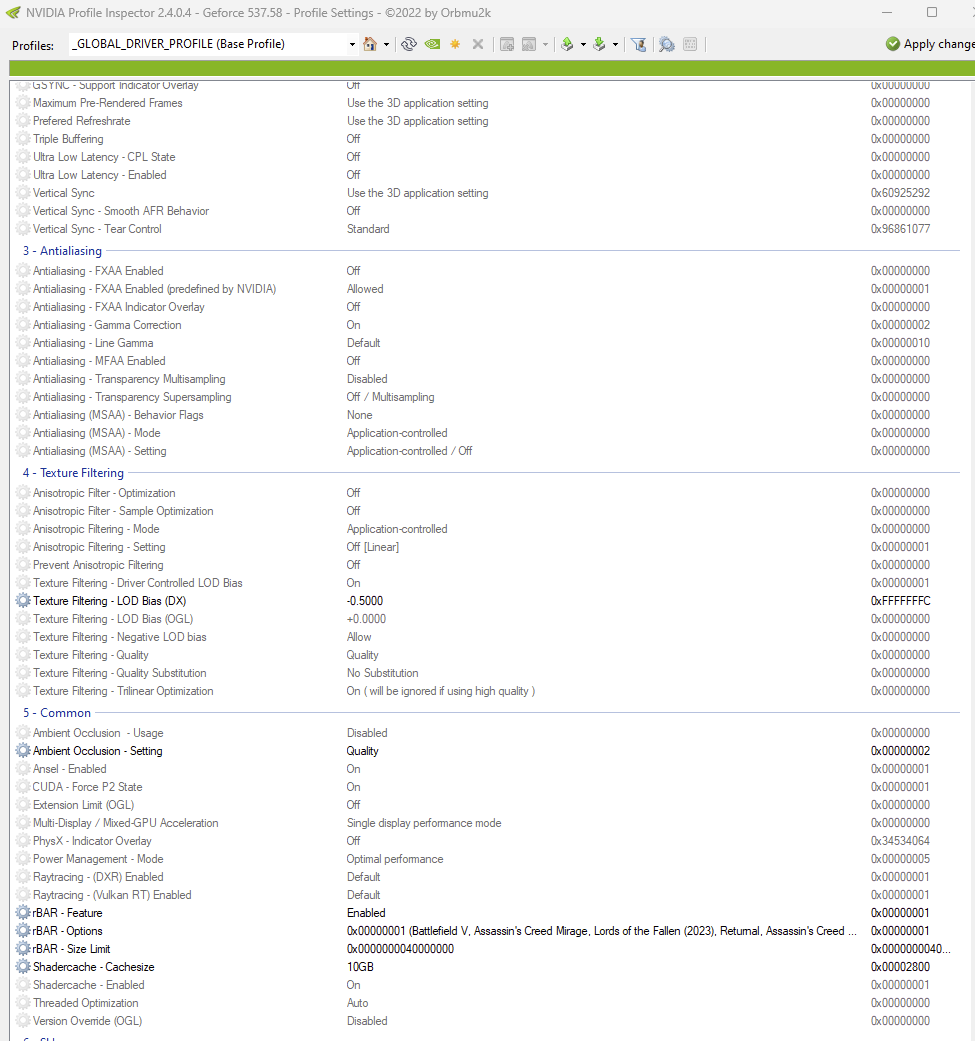Image resolution: width=975 pixels, height=1041 pixels.
Task: Click the 0xFFFFFFFC hex value
Action: pos(901,601)
